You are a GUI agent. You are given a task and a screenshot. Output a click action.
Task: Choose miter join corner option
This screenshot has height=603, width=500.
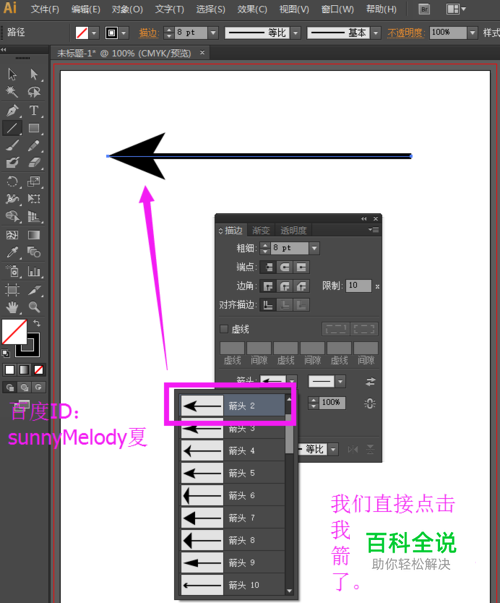click(268, 286)
